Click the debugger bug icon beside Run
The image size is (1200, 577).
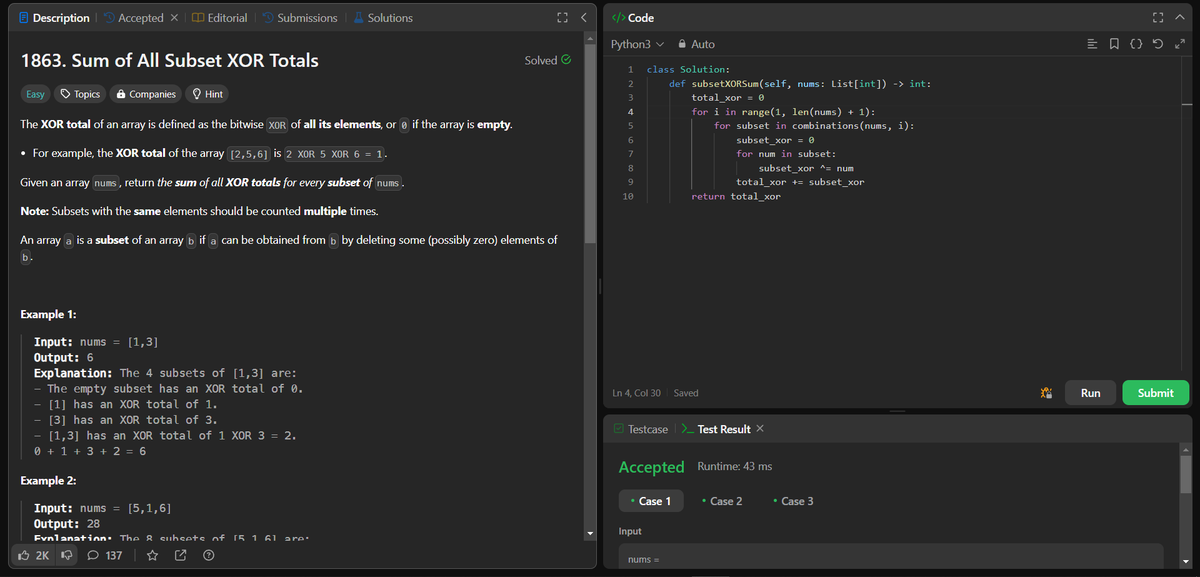pos(1045,393)
